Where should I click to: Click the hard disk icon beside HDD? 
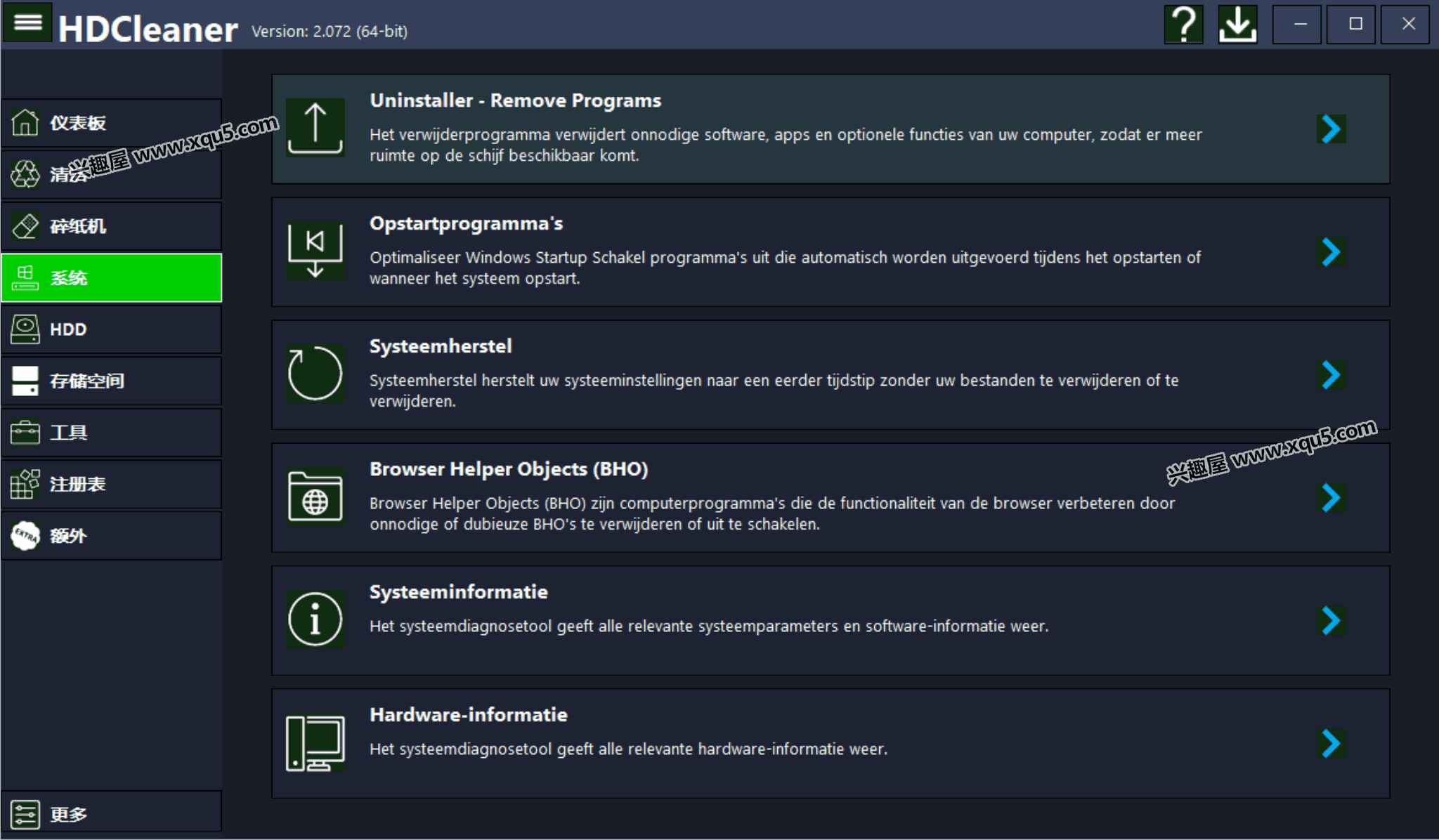pyautogui.click(x=25, y=329)
